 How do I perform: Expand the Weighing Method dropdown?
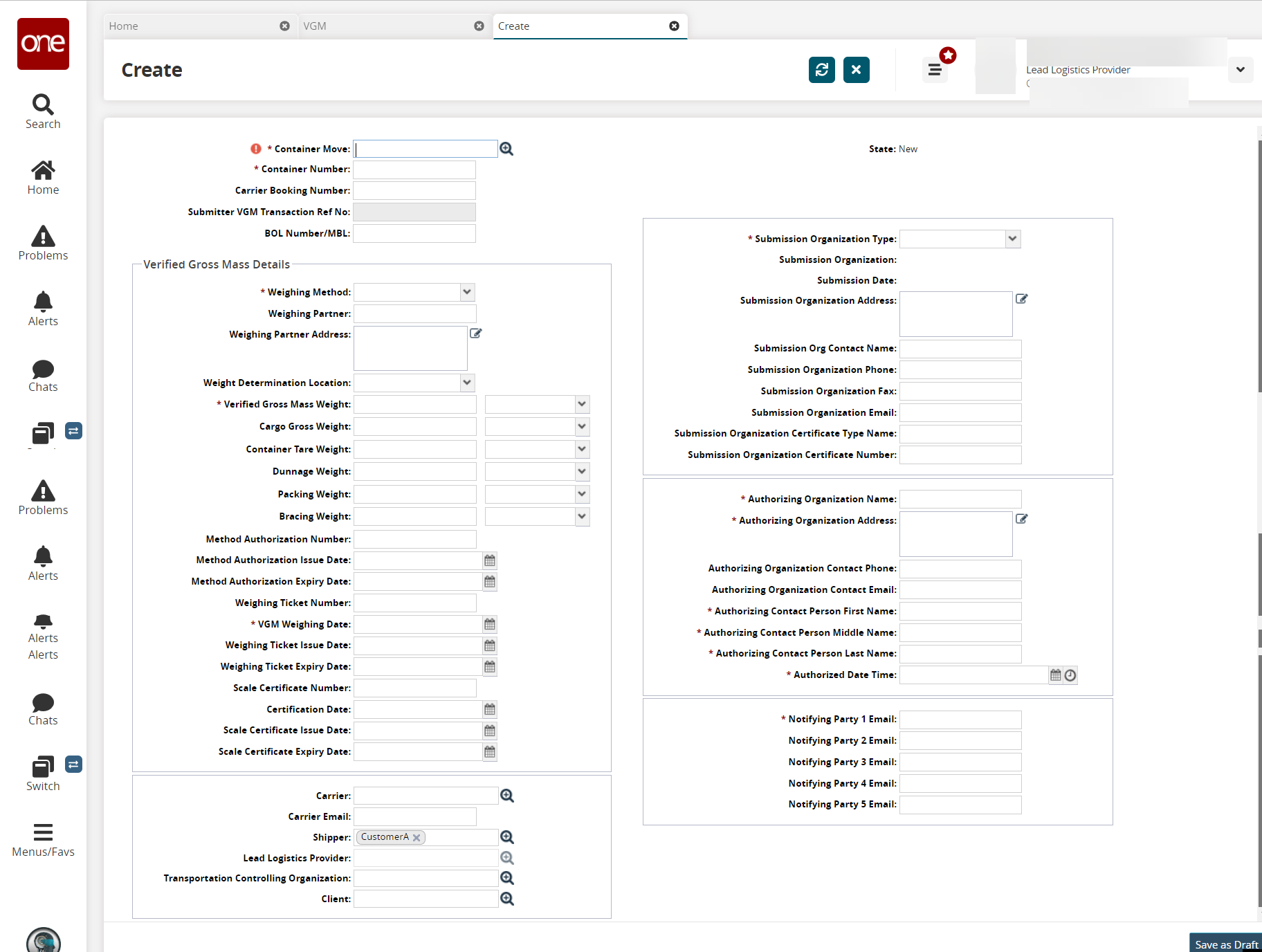tap(467, 292)
